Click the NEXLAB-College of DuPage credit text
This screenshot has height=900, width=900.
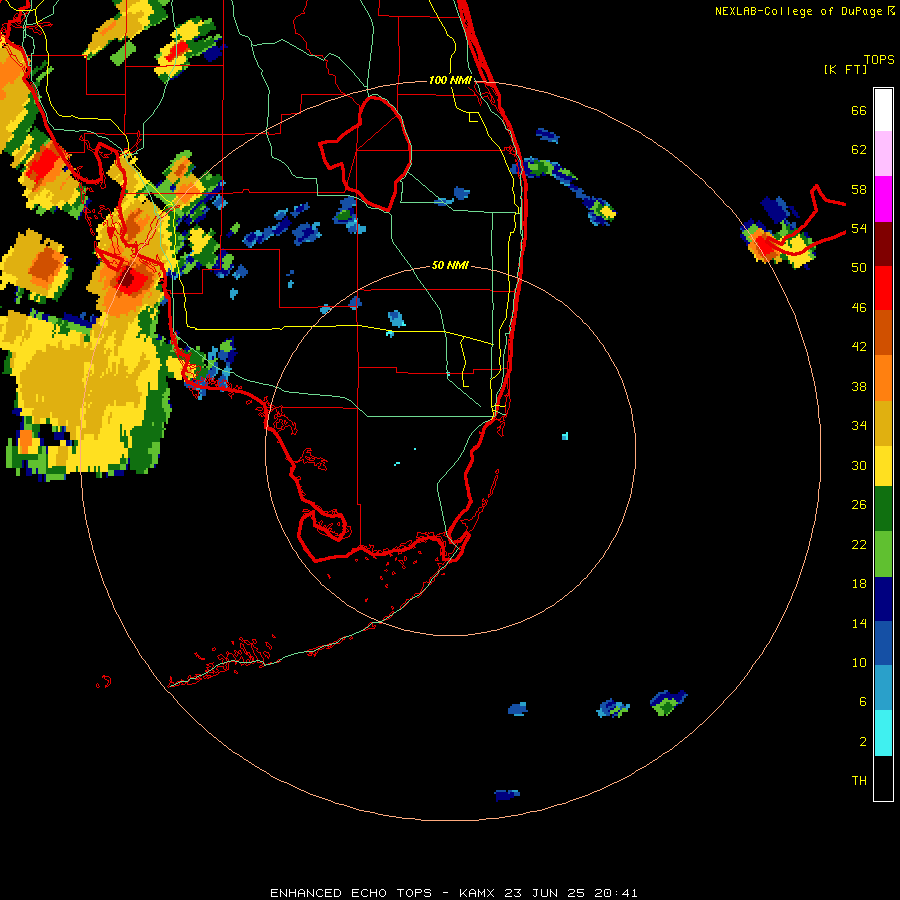(x=798, y=11)
